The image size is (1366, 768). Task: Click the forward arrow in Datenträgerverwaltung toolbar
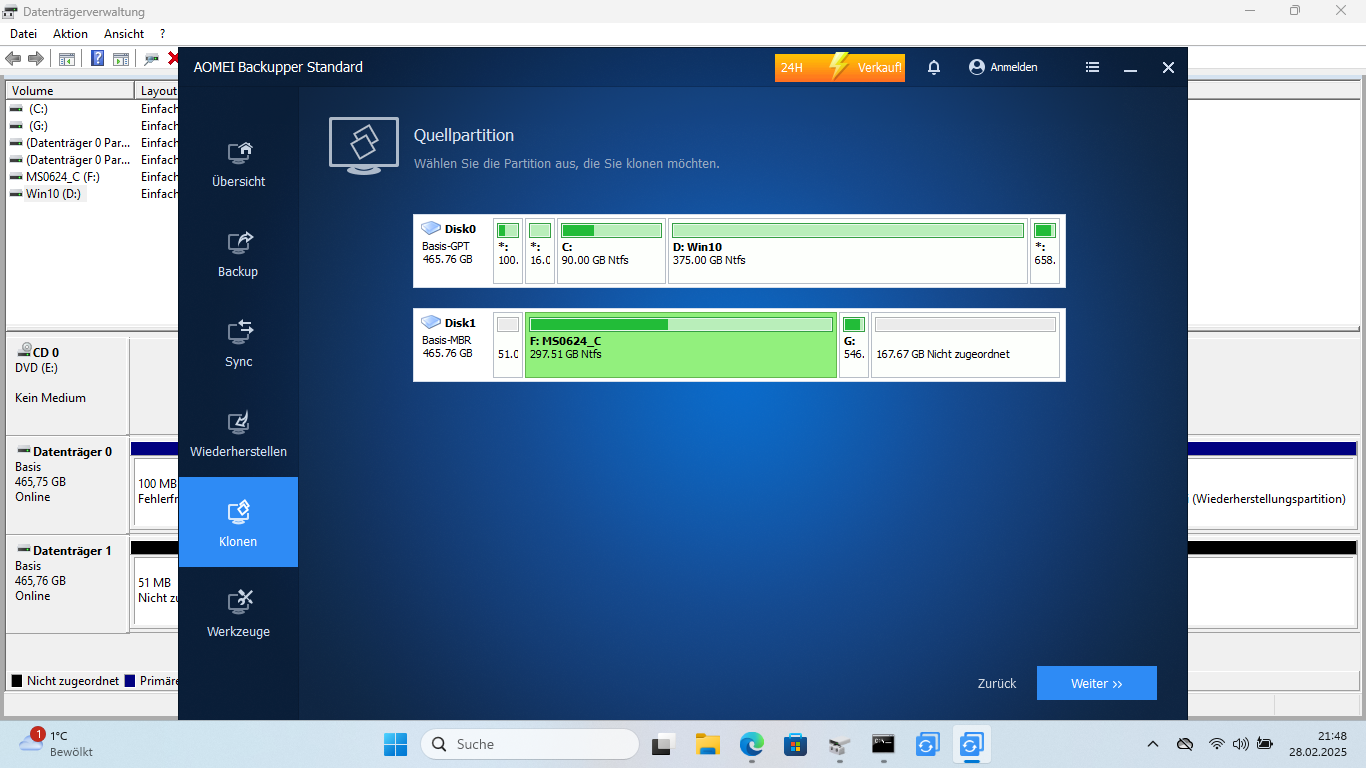click(36, 59)
